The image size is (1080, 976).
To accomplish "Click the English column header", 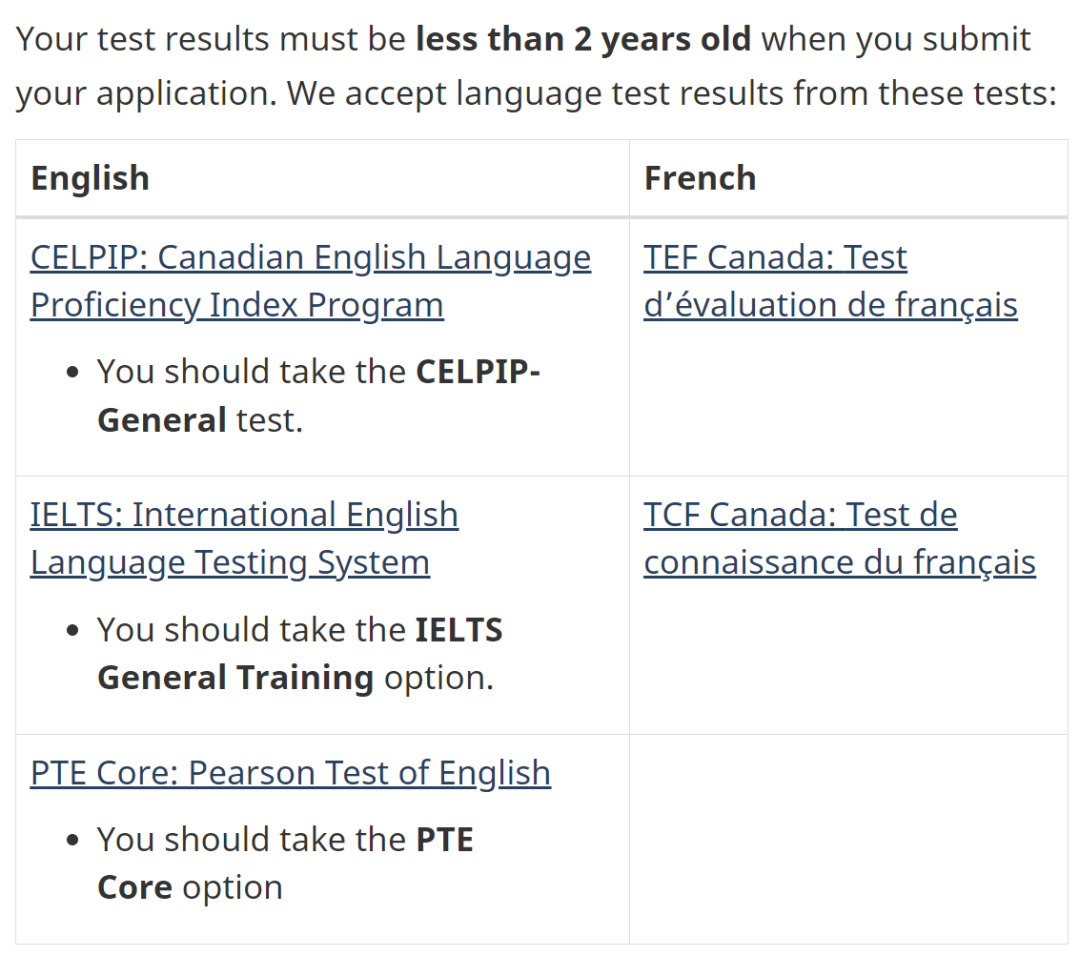I will click(x=90, y=178).
